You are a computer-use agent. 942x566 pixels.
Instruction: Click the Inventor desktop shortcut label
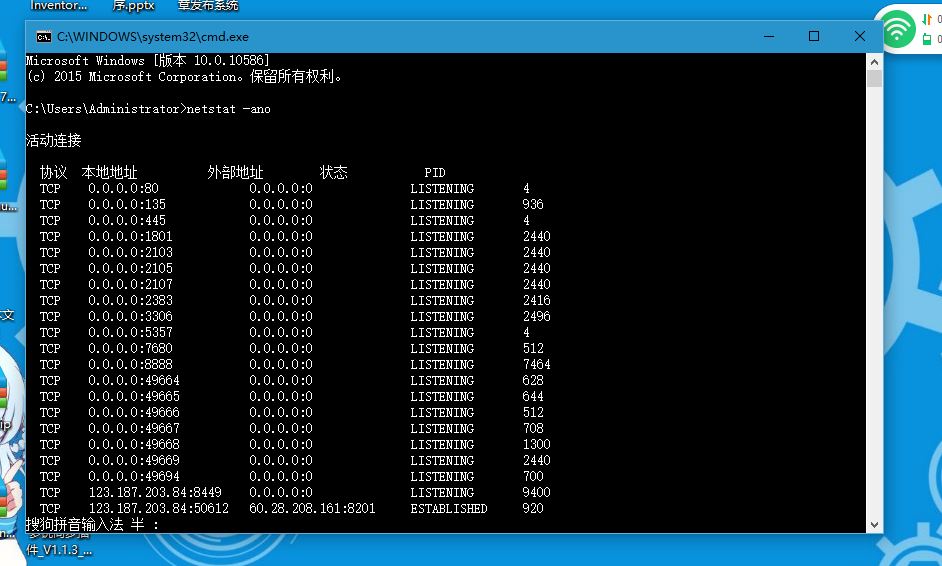[x=58, y=6]
